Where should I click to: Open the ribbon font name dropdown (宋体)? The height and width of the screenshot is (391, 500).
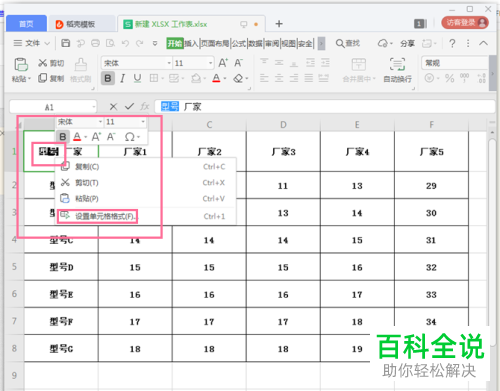tap(169, 63)
